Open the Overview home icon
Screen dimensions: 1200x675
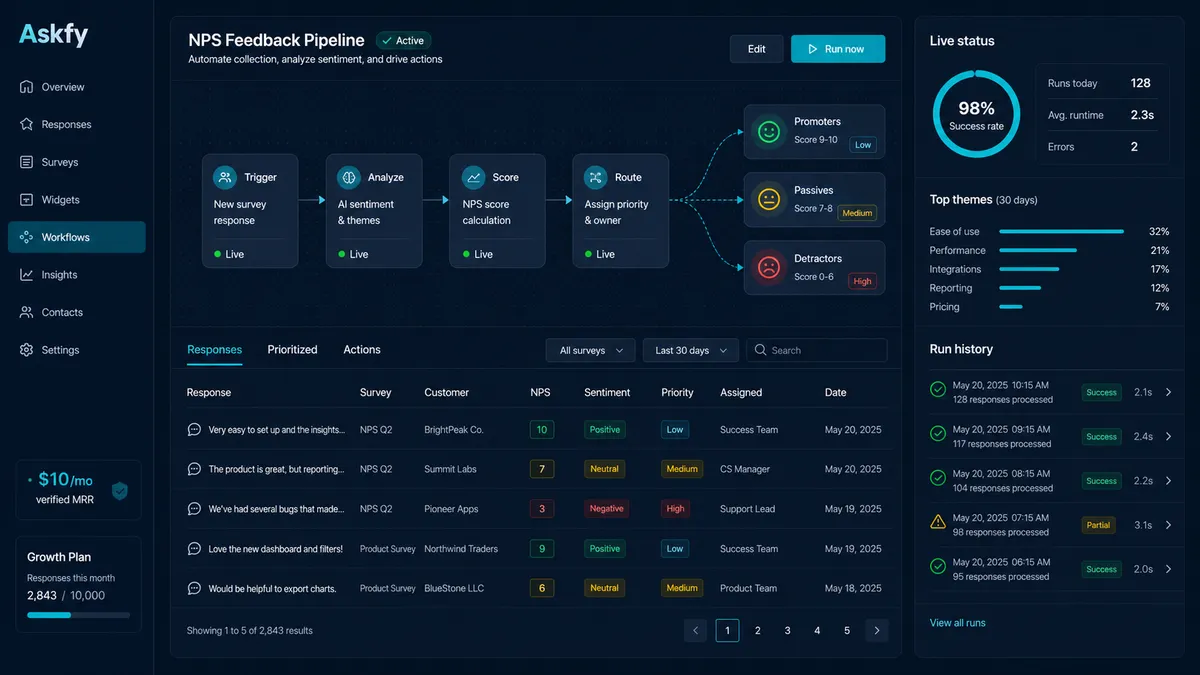pos(26,87)
